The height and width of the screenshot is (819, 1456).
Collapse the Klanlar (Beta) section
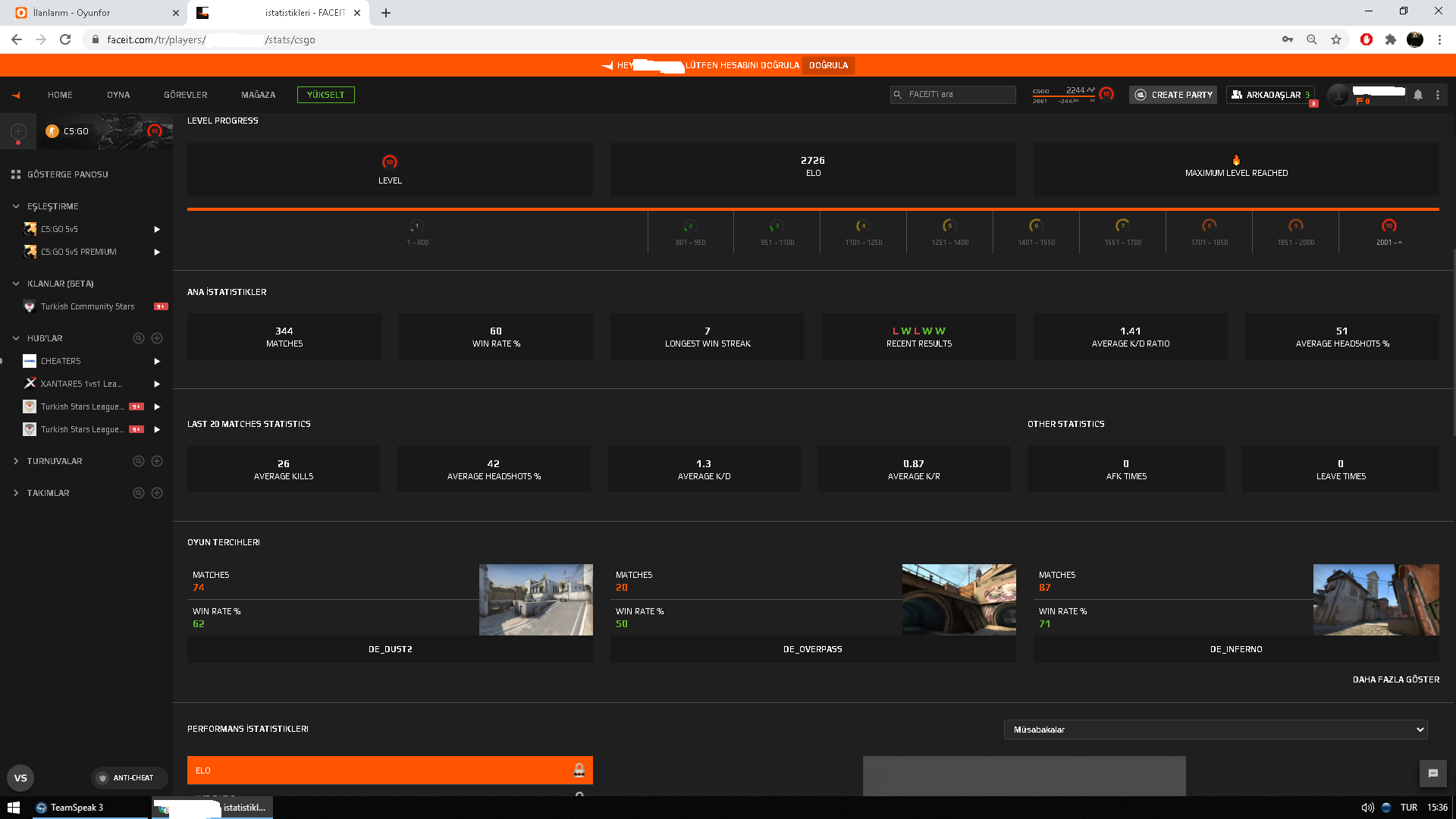(x=16, y=284)
